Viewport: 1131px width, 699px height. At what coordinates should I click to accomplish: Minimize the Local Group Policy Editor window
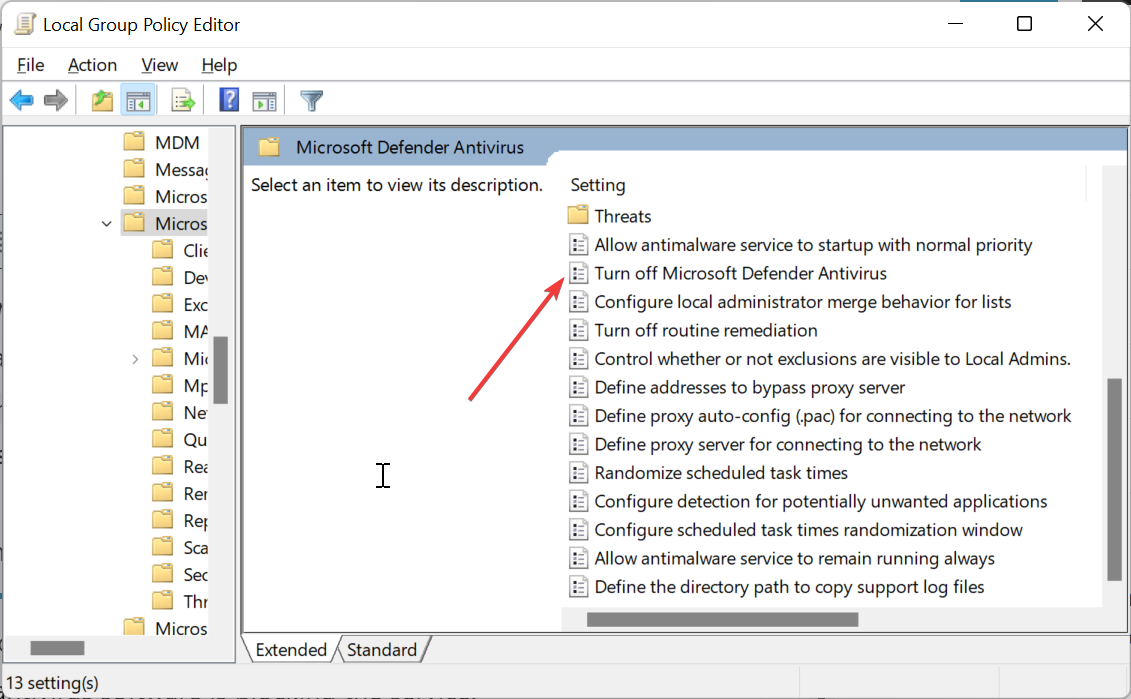pos(956,24)
